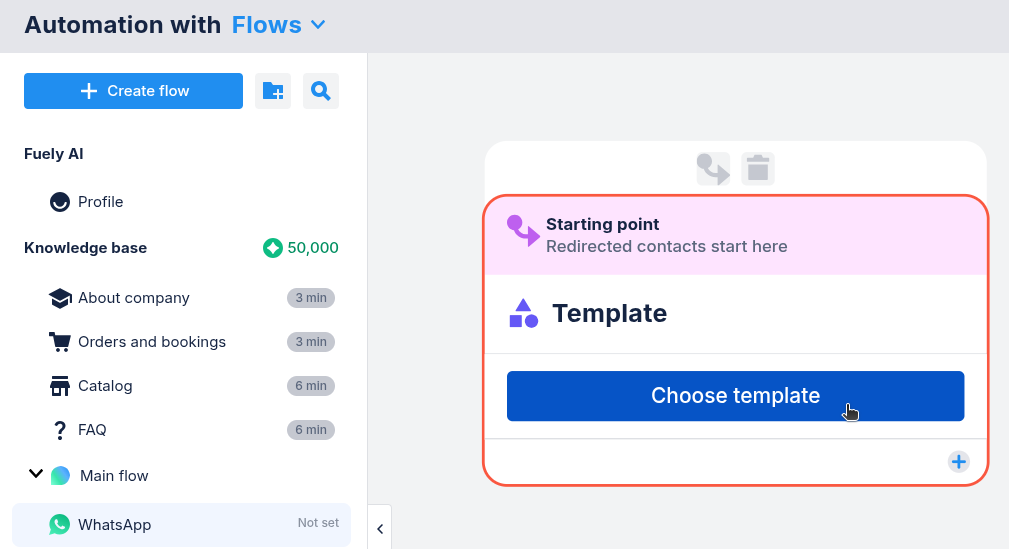Collapse the Main flow tree
This screenshot has height=549, width=1009.
pyautogui.click(x=36, y=474)
